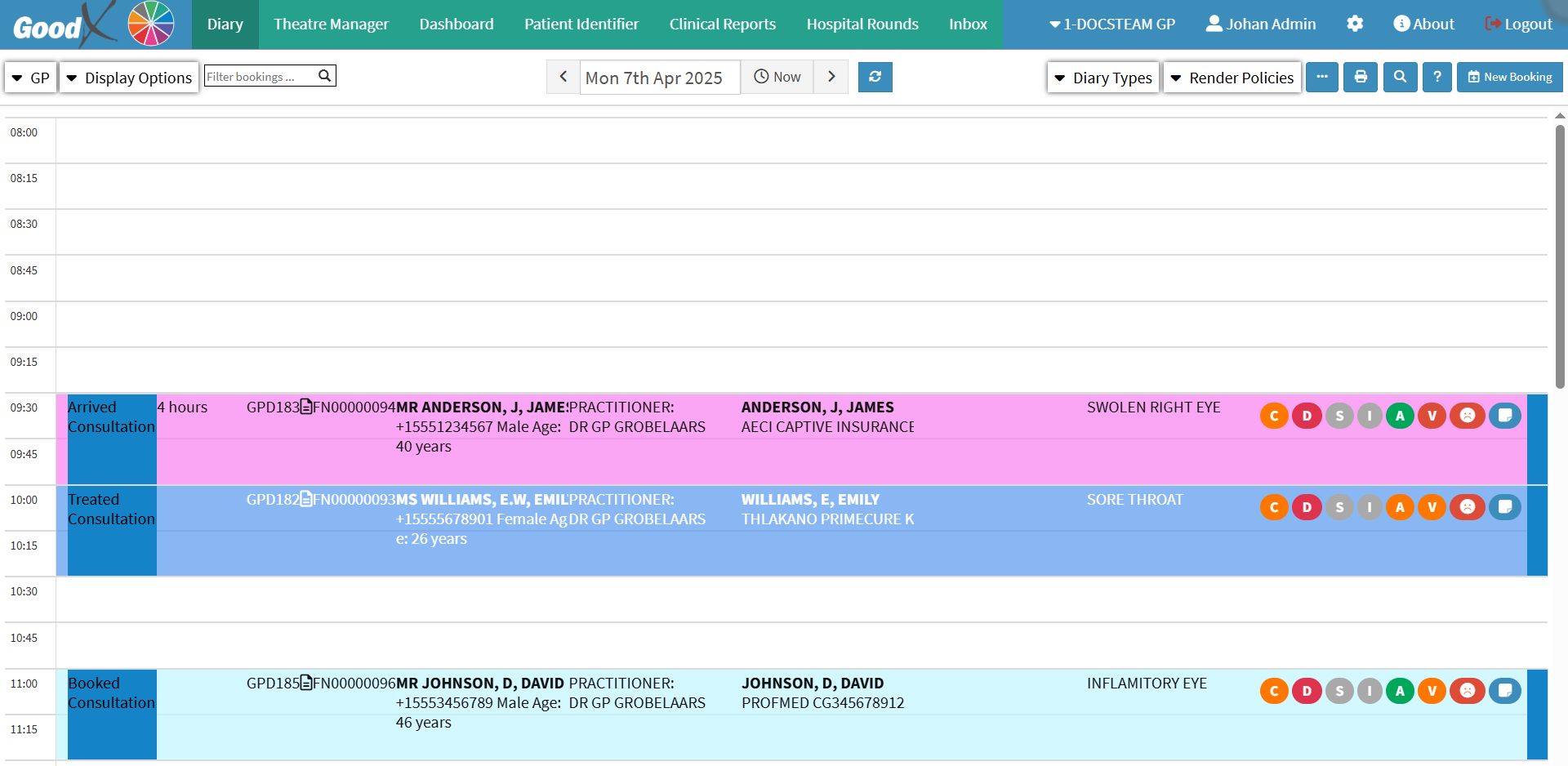This screenshot has width=1568, height=766.
Task: Click the Invoice (I) icon on ANDERSON's row
Action: 1370,416
